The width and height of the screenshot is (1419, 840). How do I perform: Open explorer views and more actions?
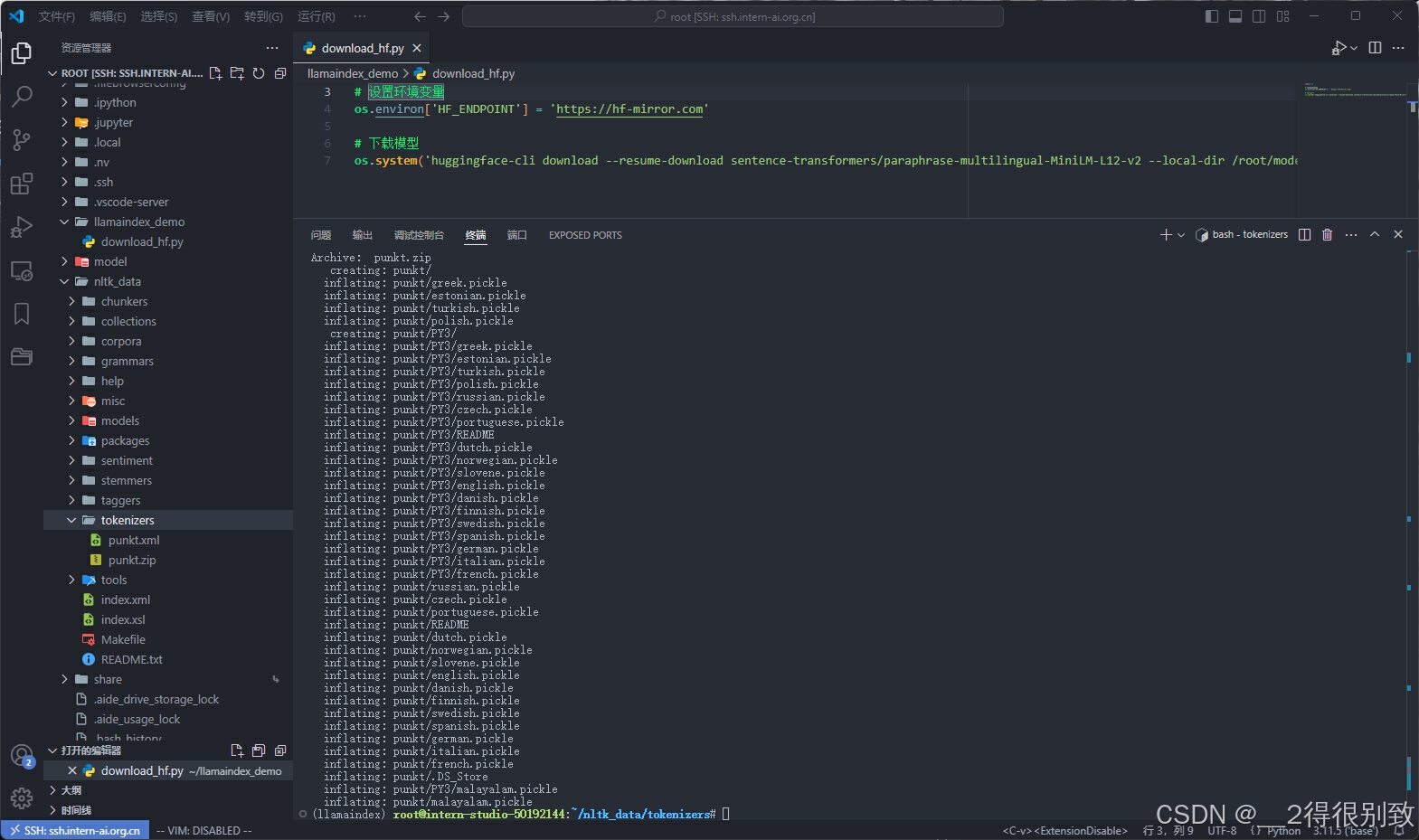[272, 48]
